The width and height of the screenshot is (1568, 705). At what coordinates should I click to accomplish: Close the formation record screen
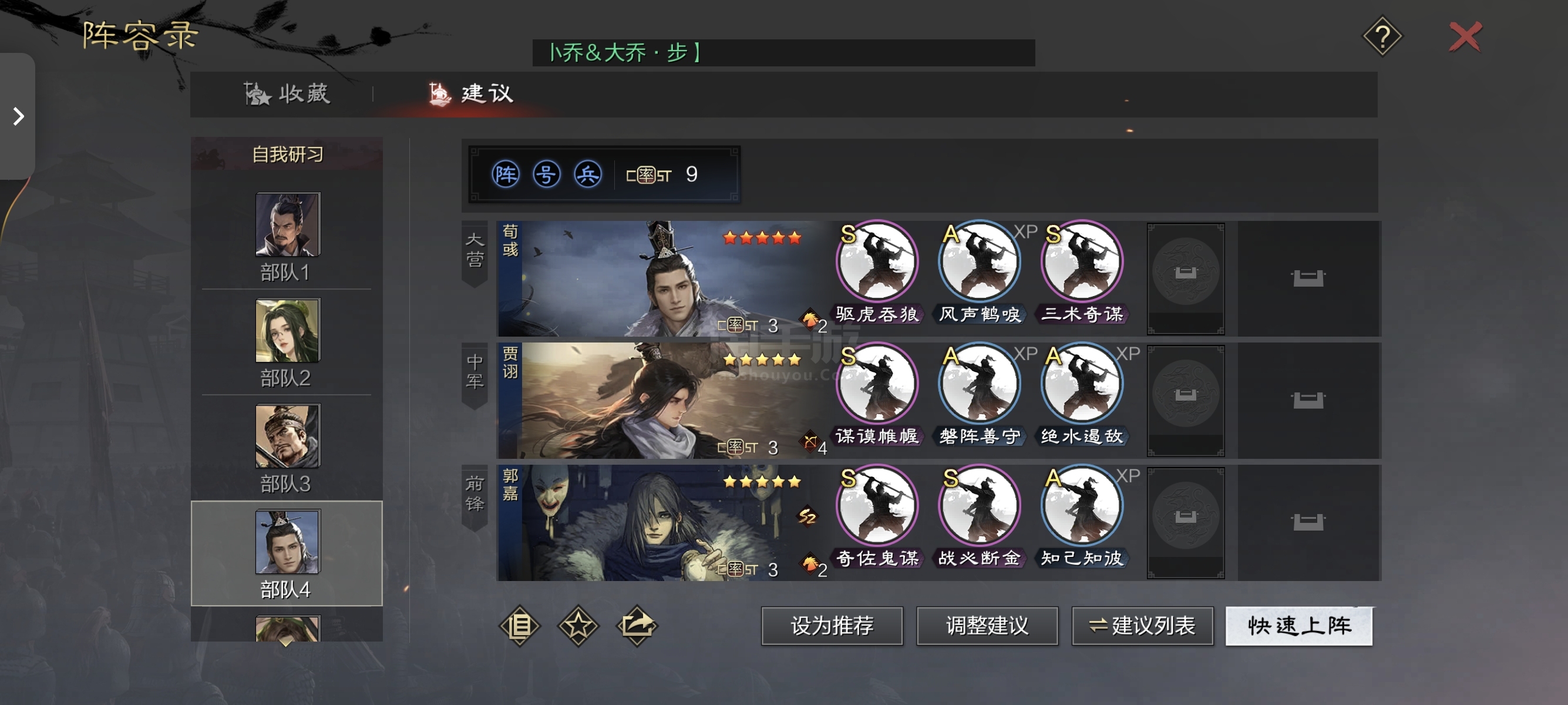1465,36
